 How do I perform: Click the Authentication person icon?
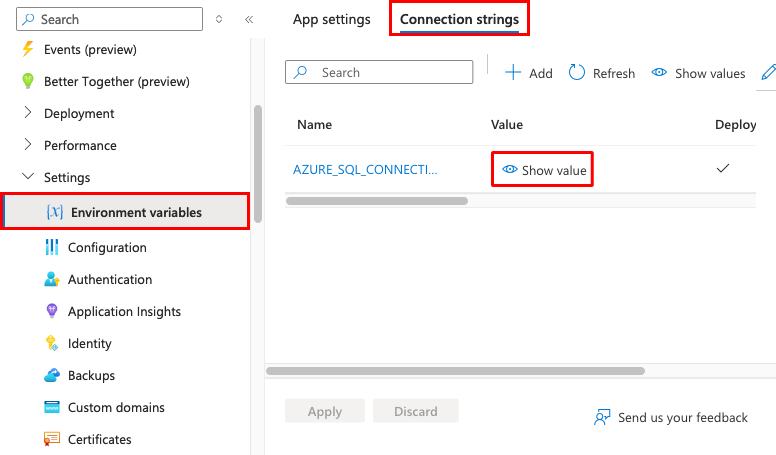pos(52,279)
